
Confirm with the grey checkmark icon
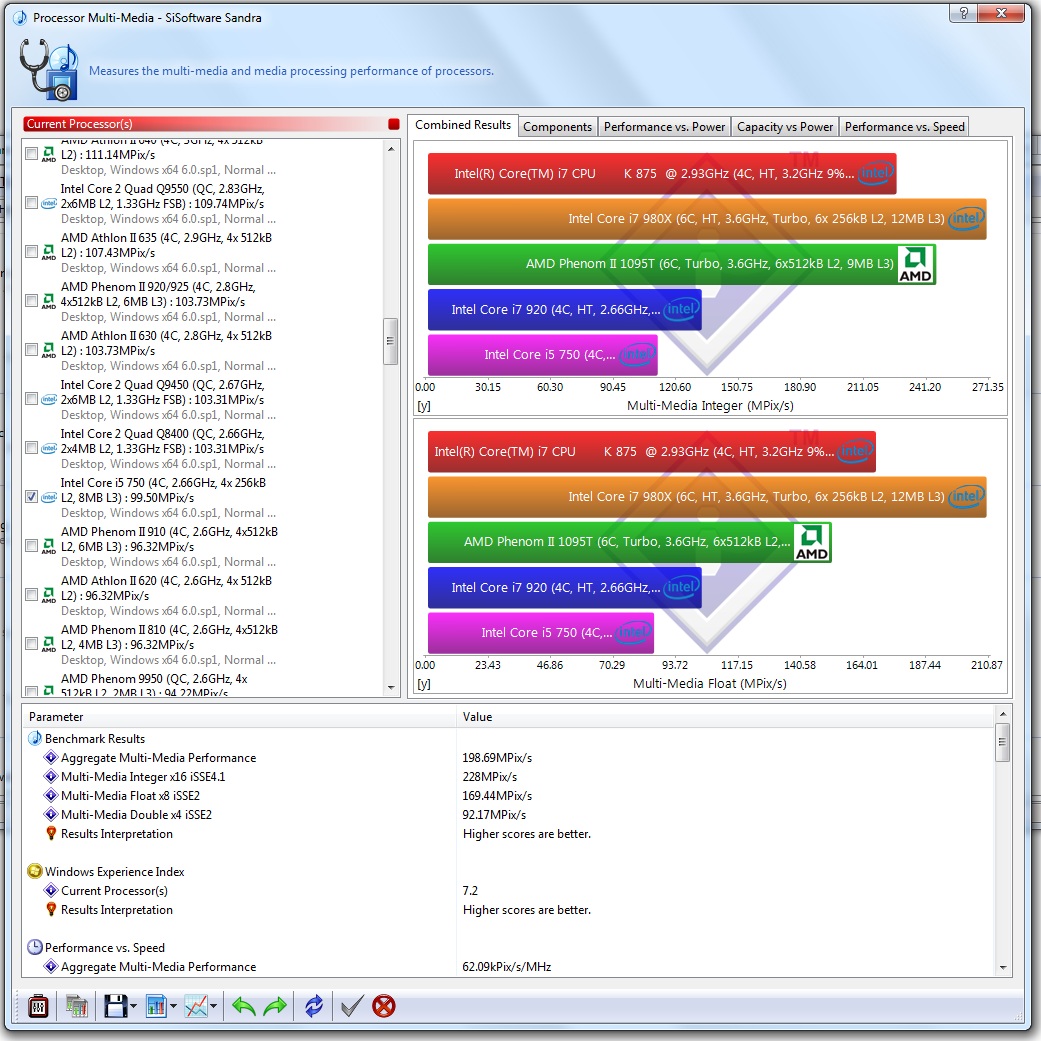click(351, 1006)
